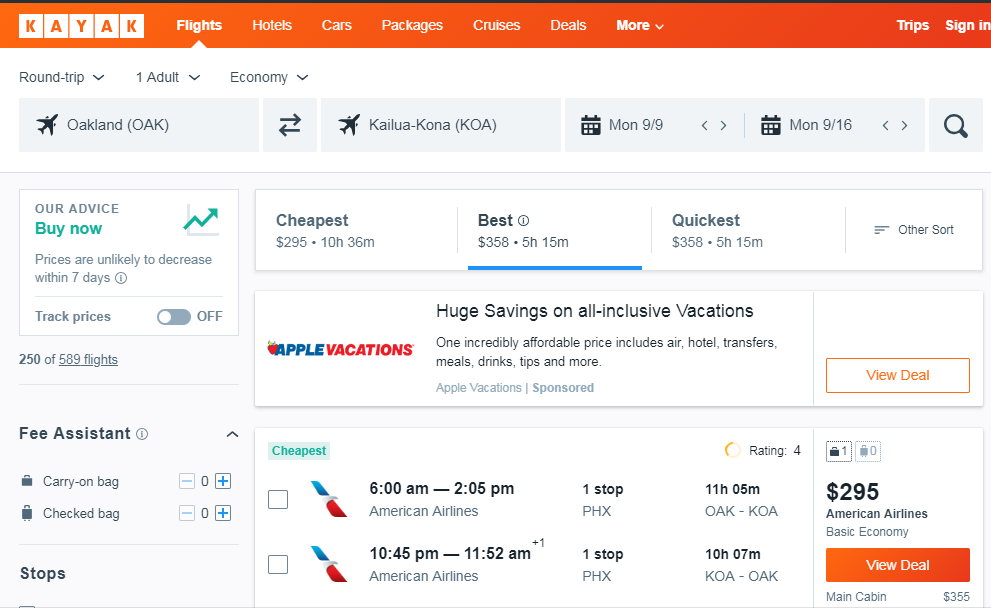Click Sign in link
This screenshot has width=991, height=610.
tap(968, 25)
